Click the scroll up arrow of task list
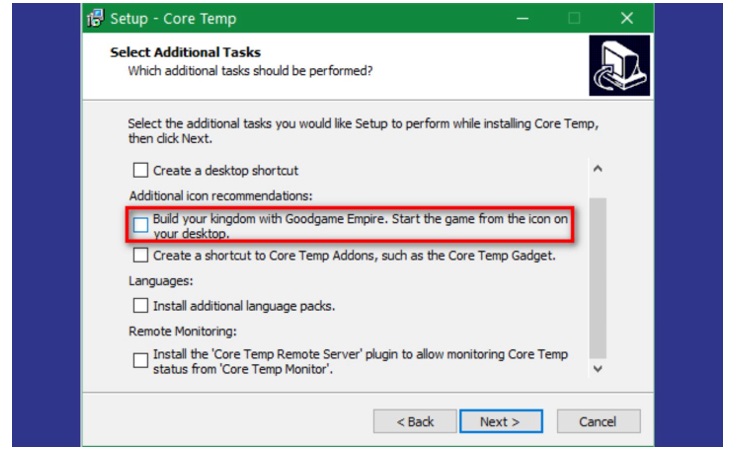Viewport: 737px width, 455px height. (598, 170)
